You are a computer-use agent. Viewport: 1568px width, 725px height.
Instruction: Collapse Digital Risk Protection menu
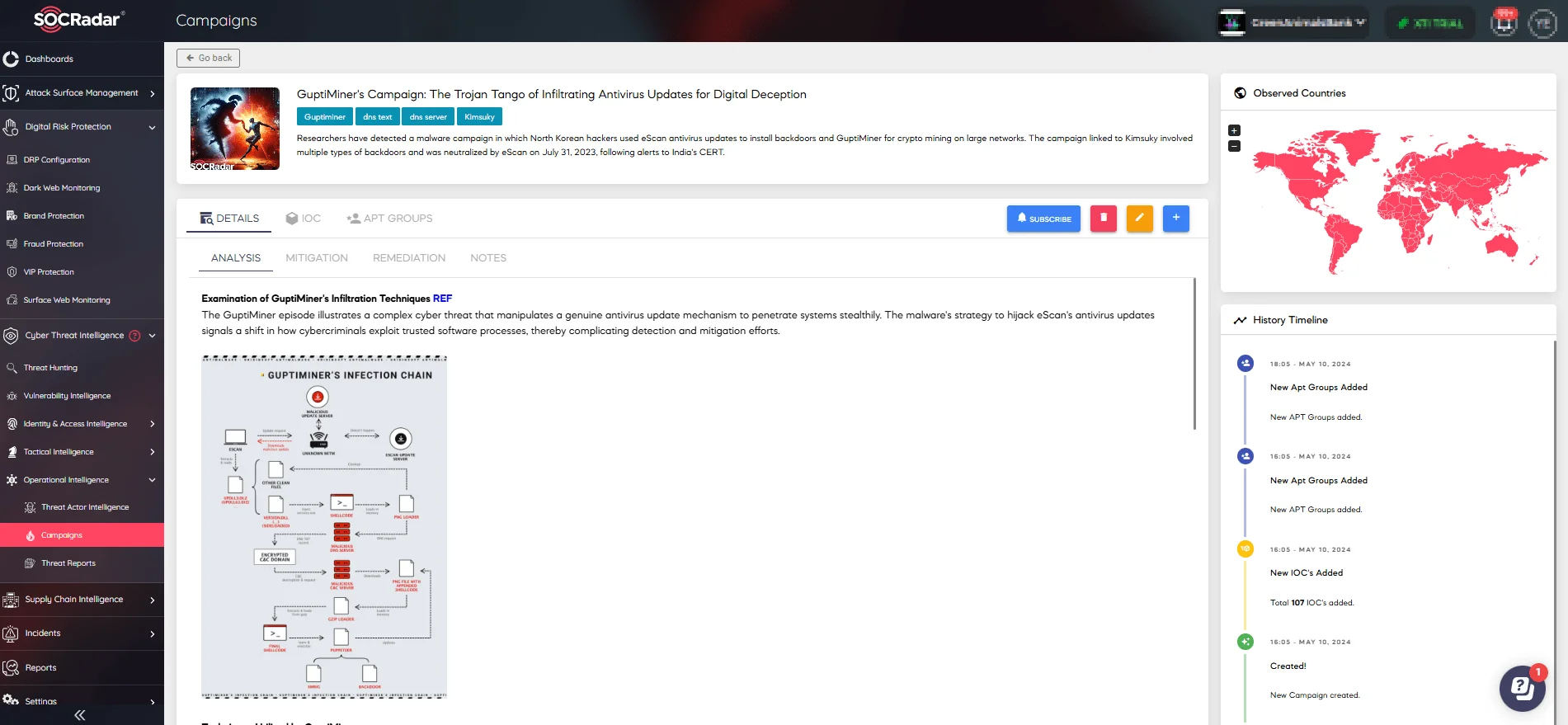coord(82,127)
